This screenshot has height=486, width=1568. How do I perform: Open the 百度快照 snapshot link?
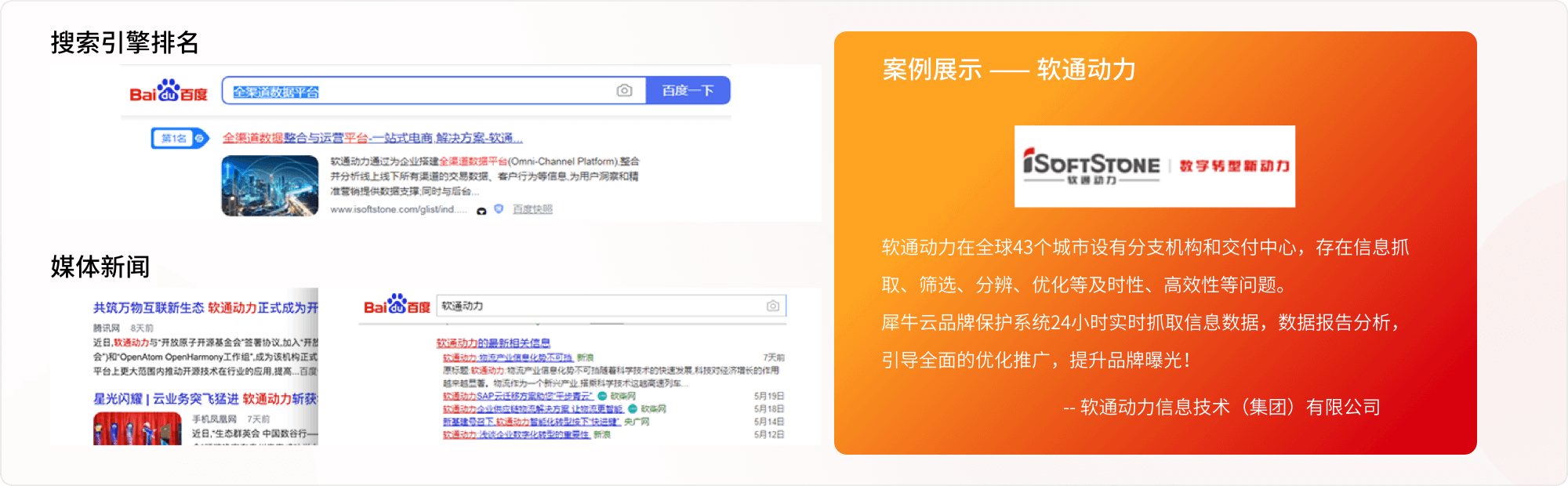coord(532,209)
